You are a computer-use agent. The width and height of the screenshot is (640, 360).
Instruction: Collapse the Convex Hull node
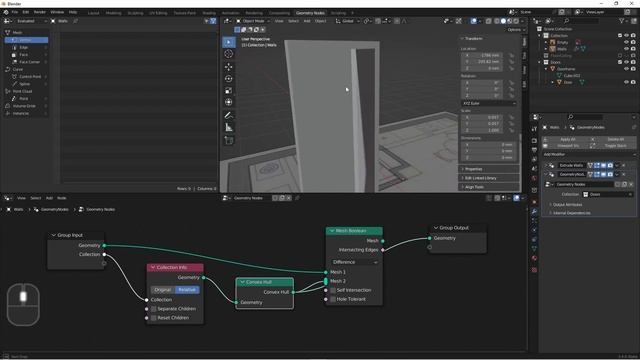[x=242, y=282]
